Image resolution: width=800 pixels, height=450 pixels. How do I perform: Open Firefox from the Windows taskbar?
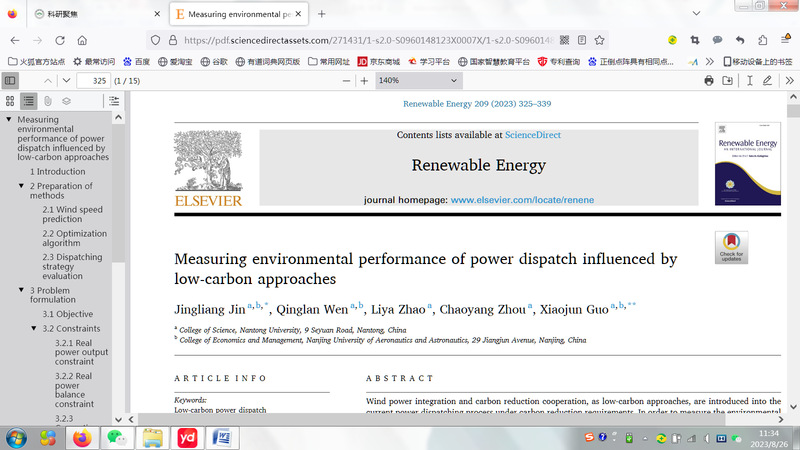tap(81, 437)
